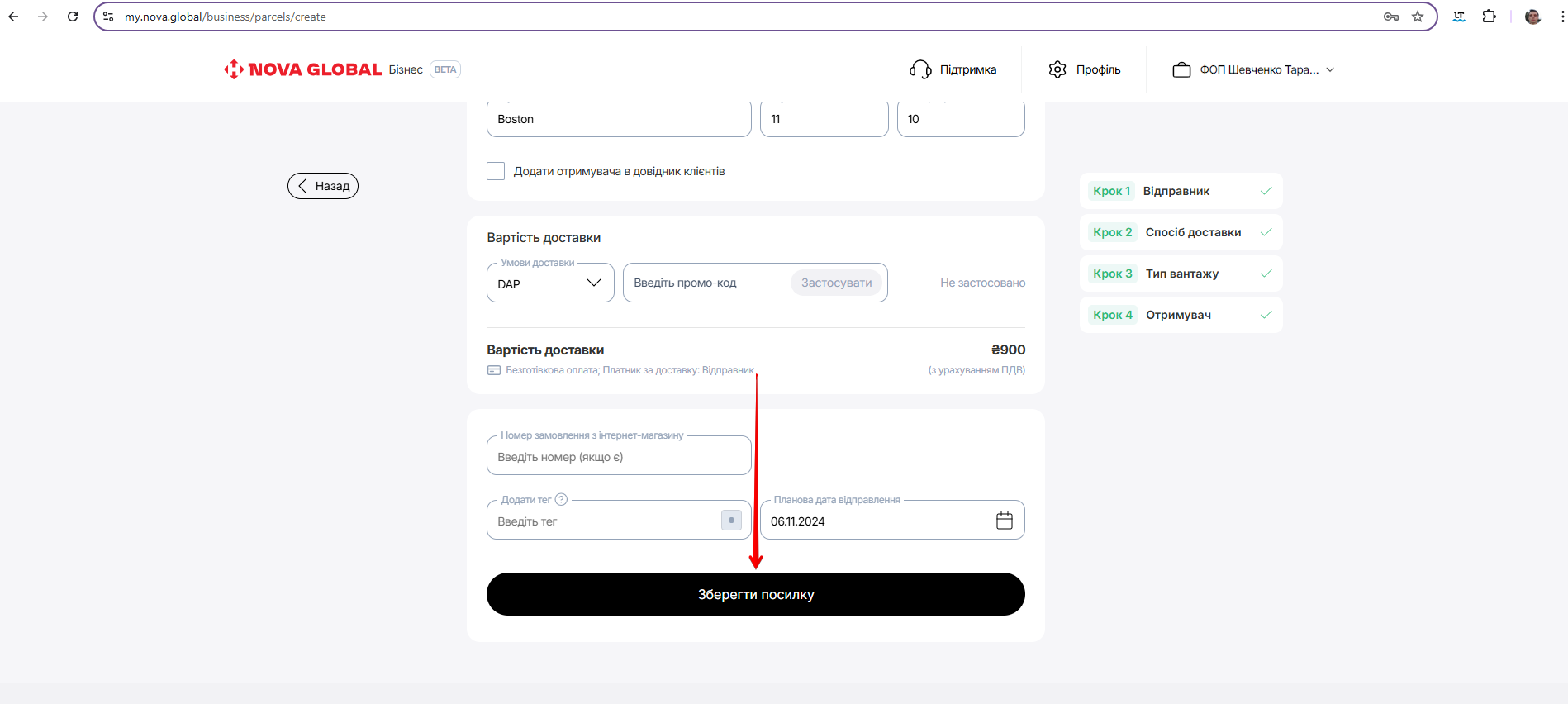Click the tag color dot icon
The image size is (1568, 704).
point(731,521)
